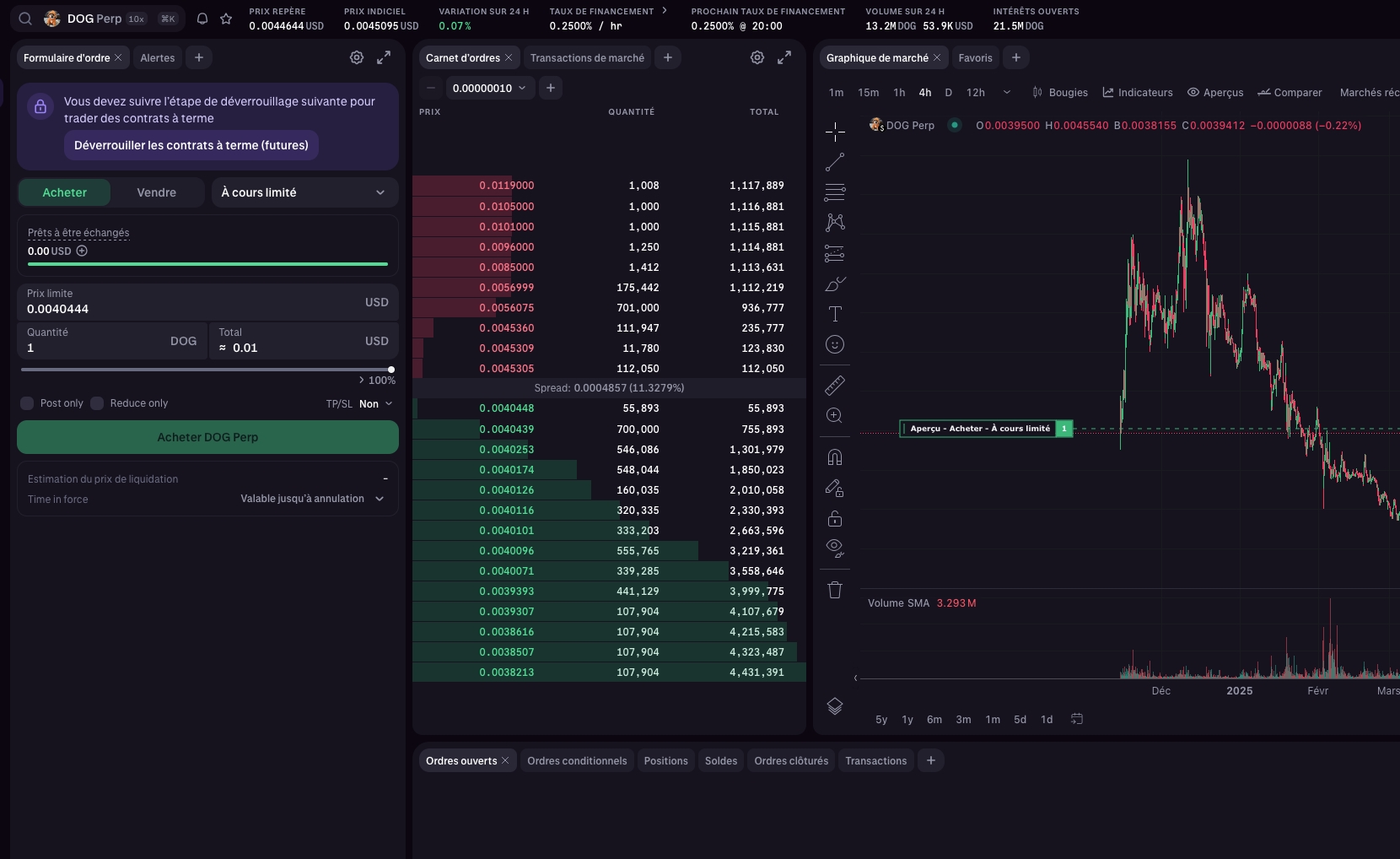This screenshot has width=1400, height=859.
Task: Activate the magnet snap mode icon
Action: (x=835, y=457)
